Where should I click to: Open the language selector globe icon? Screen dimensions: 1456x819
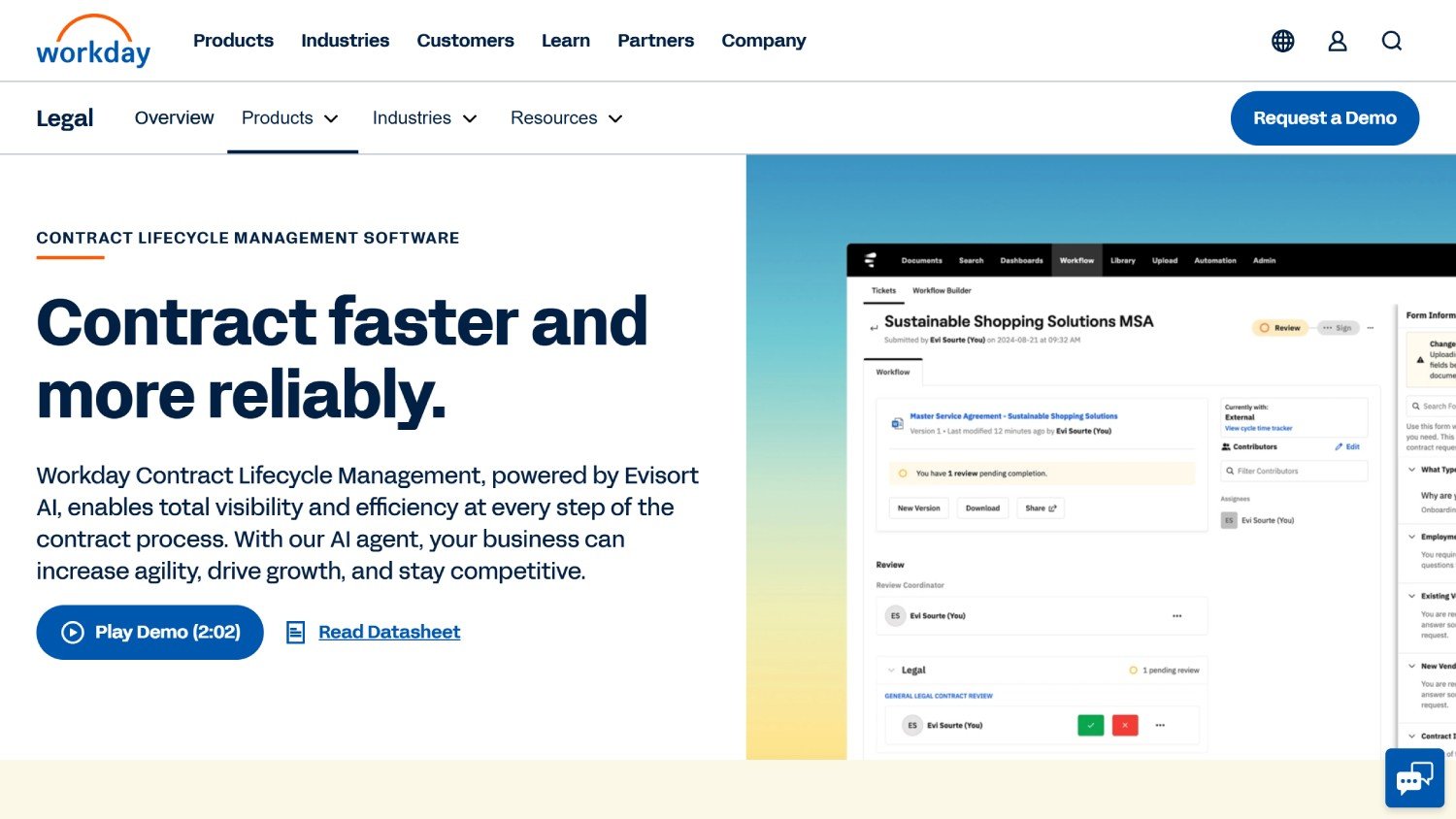1282,41
